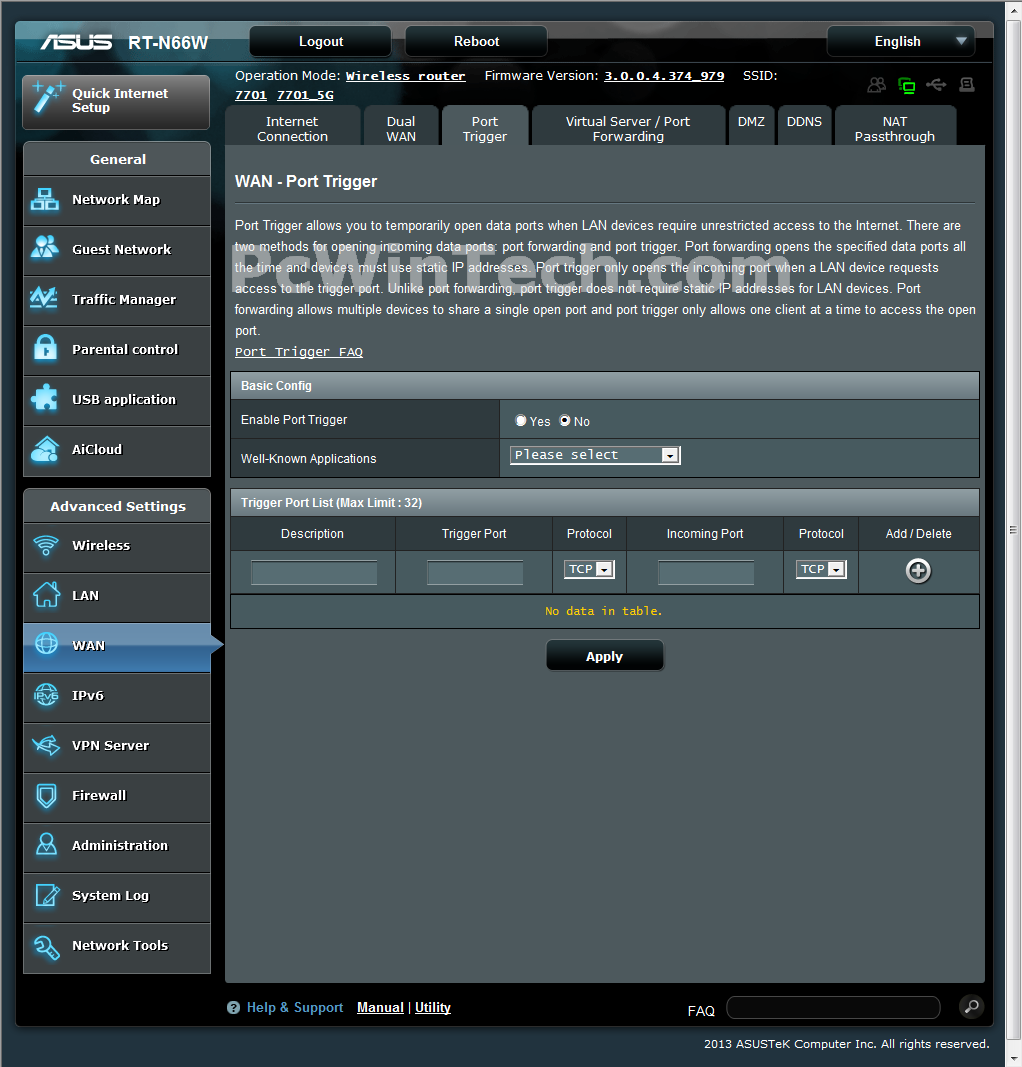Image resolution: width=1022 pixels, height=1067 pixels.
Task: Click the Network Tools wrench icon
Action: point(46,947)
